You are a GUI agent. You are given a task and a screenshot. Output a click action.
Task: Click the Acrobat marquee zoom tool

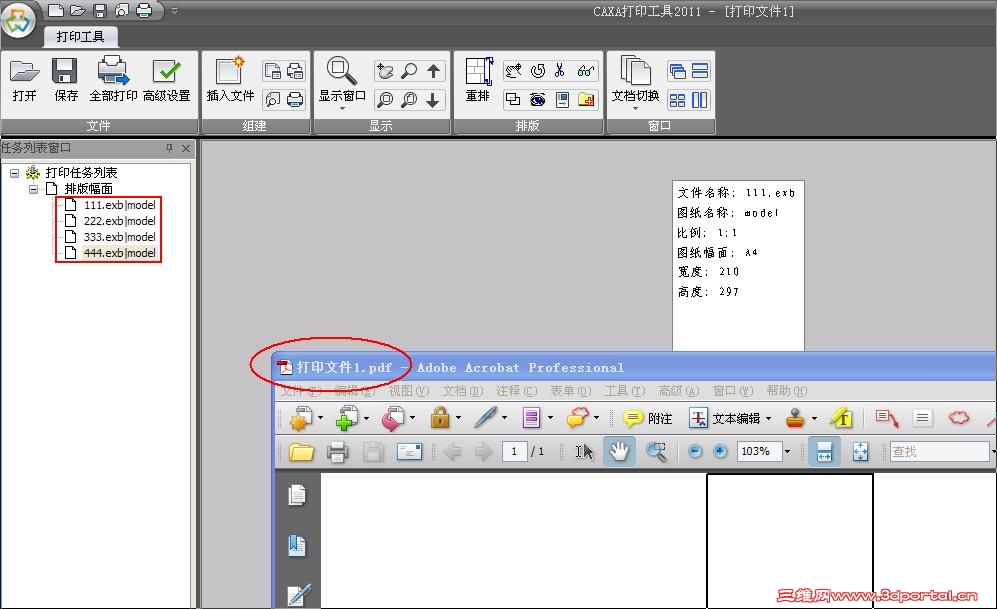point(656,452)
